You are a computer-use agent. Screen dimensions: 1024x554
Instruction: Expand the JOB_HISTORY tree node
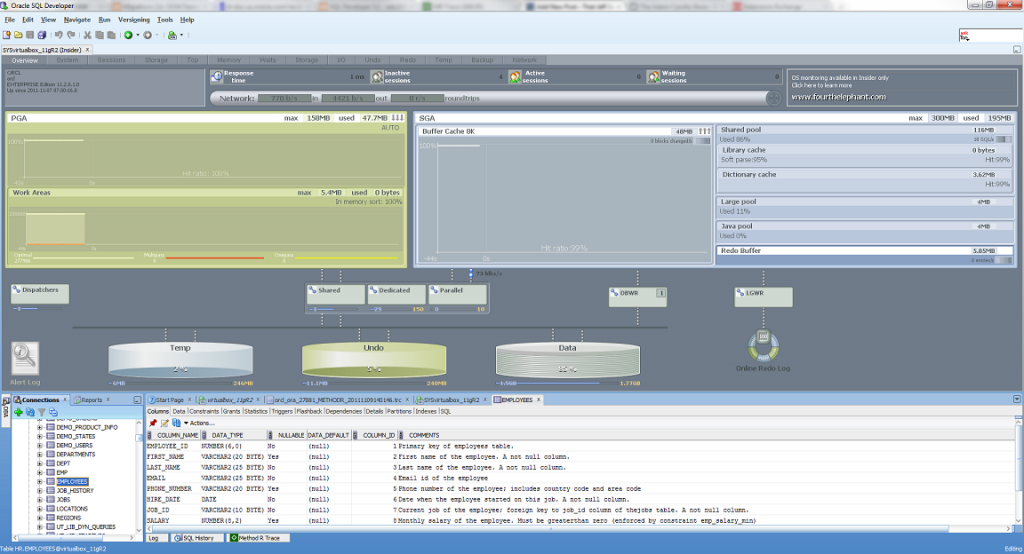(x=40, y=490)
